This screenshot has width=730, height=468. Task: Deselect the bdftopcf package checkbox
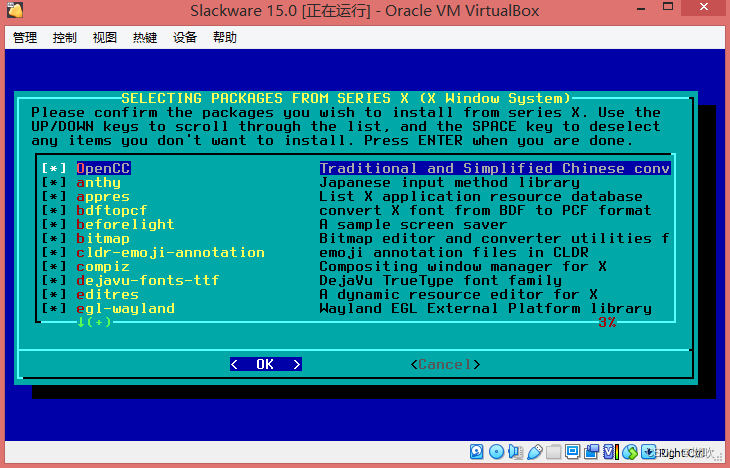point(54,210)
